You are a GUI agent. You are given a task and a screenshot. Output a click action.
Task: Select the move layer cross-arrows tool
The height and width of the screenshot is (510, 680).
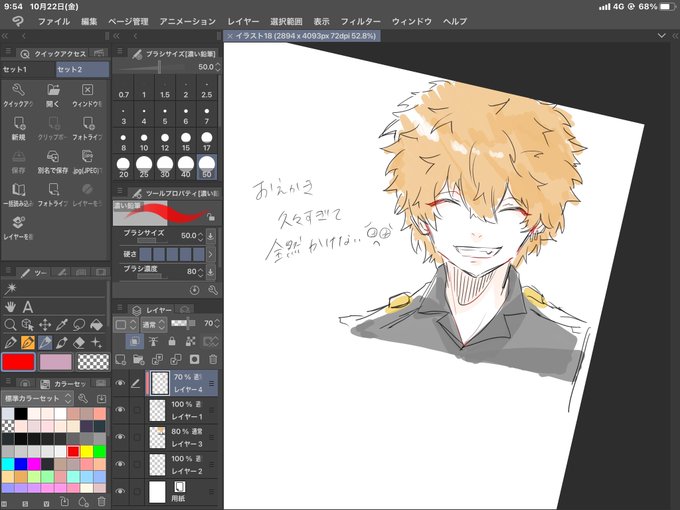pyautogui.click(x=45, y=324)
